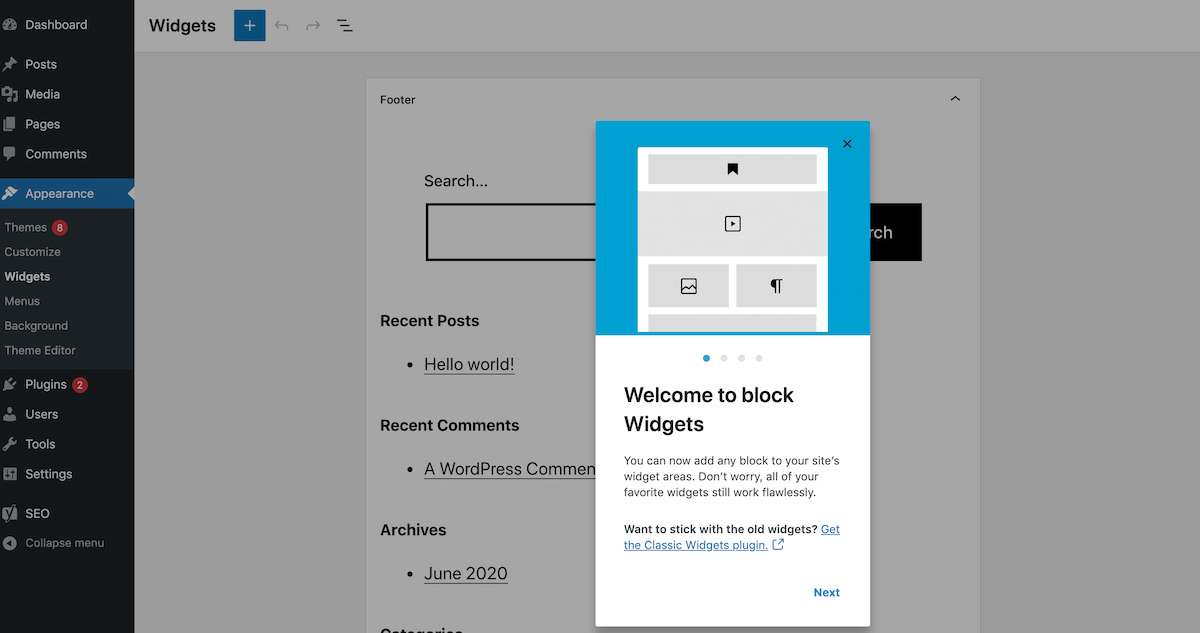This screenshot has width=1200, height=633.
Task: Go to the third guide page dot
Action: [x=741, y=358]
